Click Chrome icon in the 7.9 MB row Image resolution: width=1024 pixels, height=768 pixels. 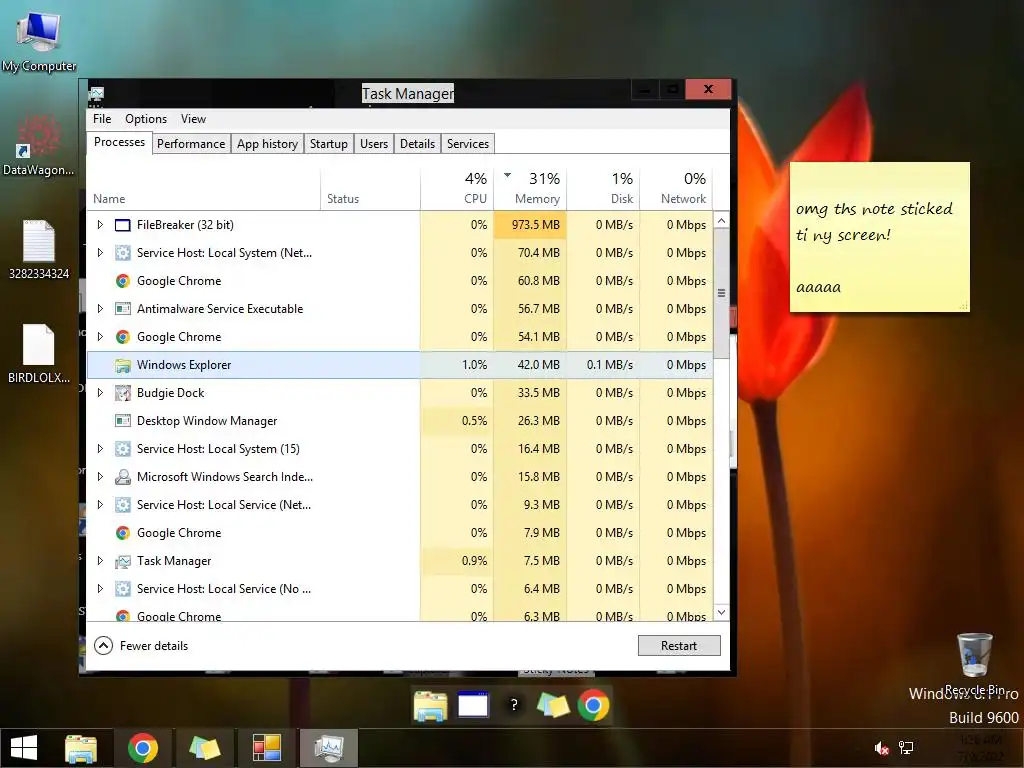point(122,534)
